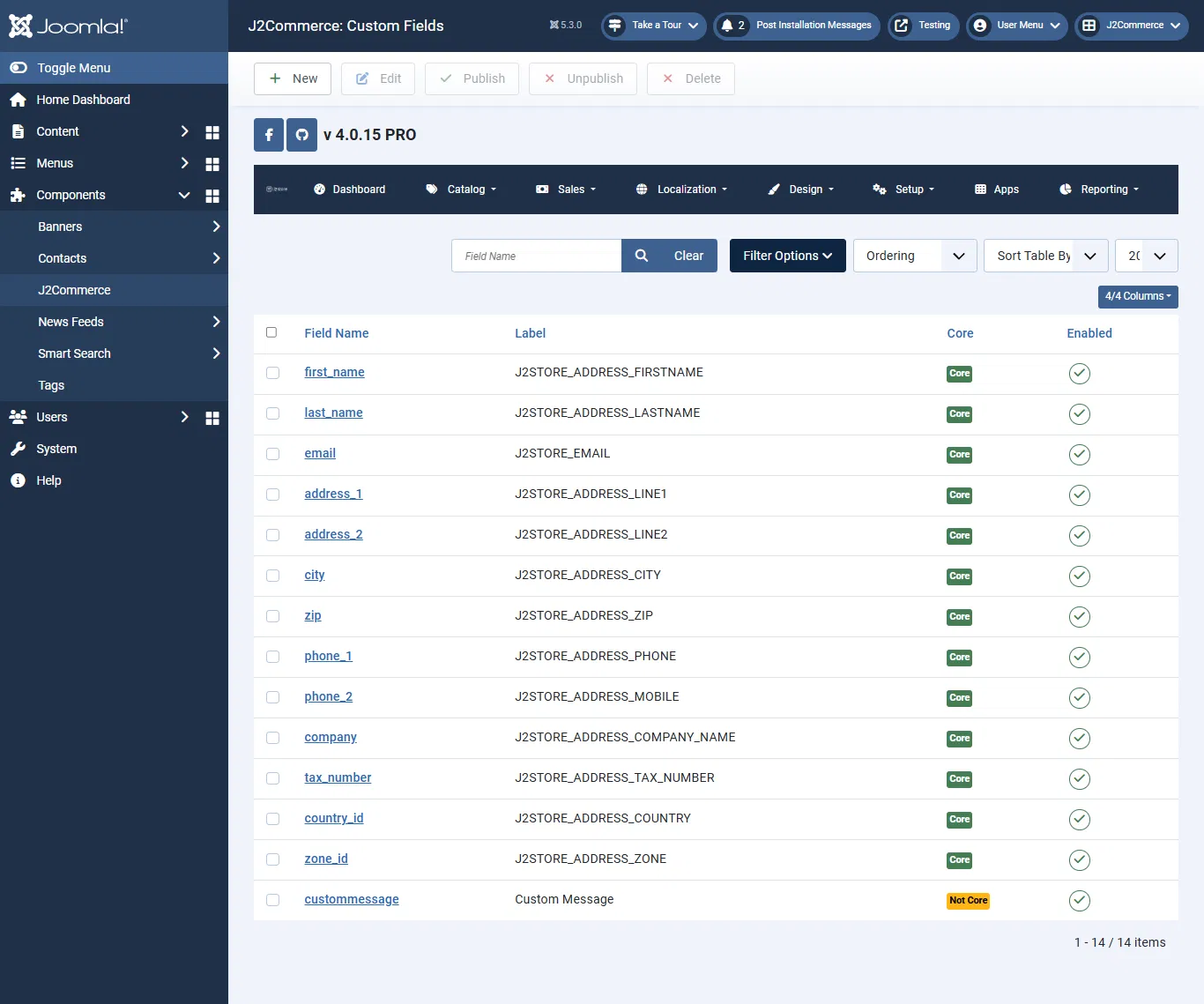Viewport: 1204px width, 1004px height.
Task: Toggle enabled status for company
Action: 1080,739
